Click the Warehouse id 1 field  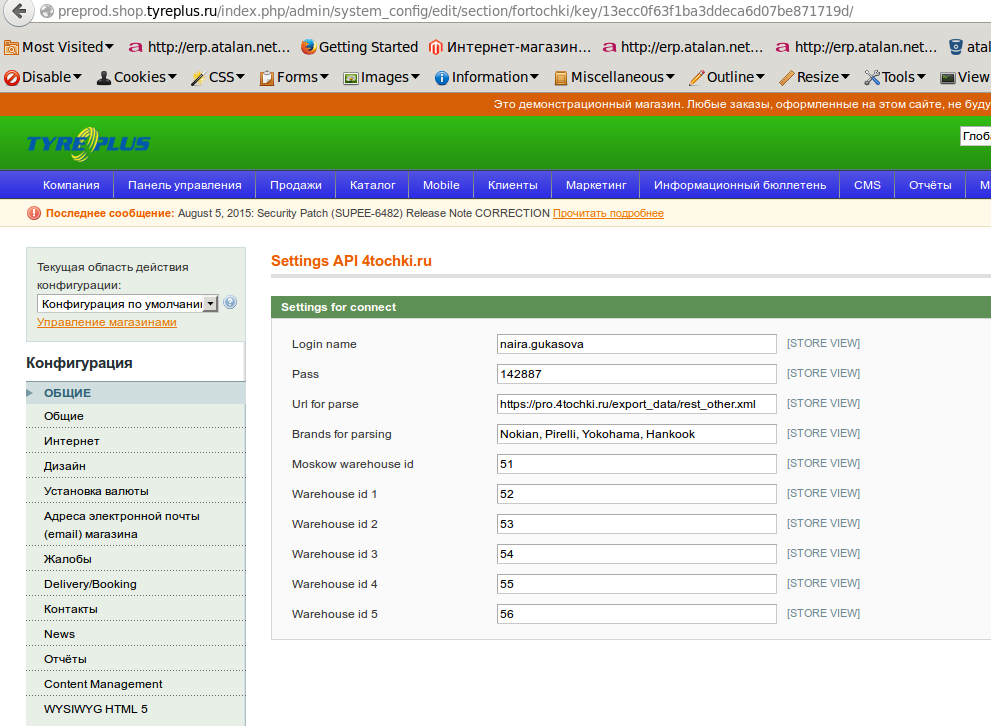[x=636, y=494]
